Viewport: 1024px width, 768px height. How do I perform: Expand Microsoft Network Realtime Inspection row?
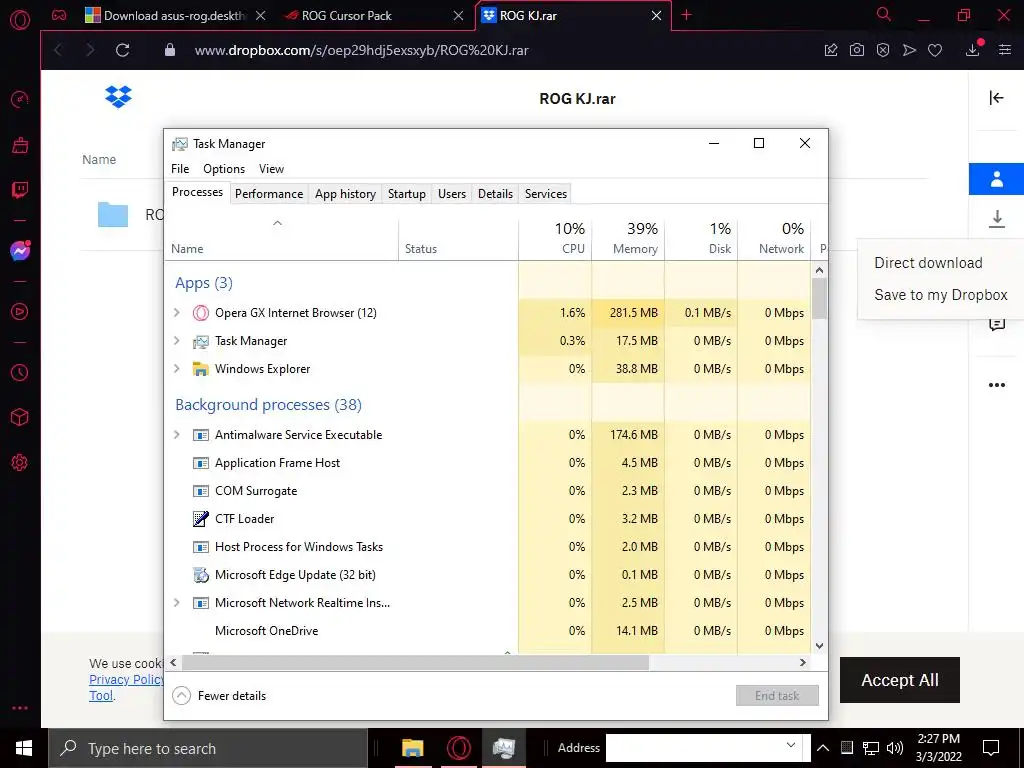click(176, 603)
